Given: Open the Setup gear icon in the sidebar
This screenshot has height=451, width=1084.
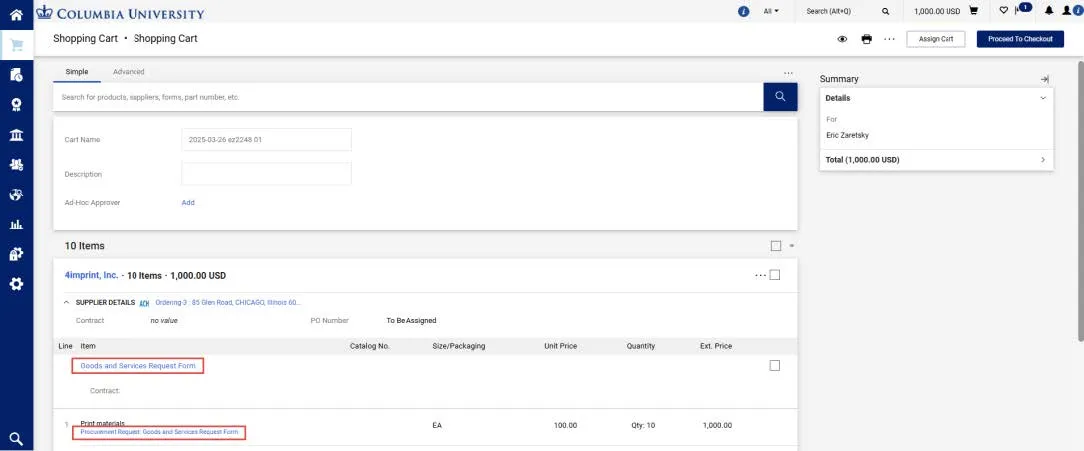Looking at the screenshot, I should [x=16, y=284].
